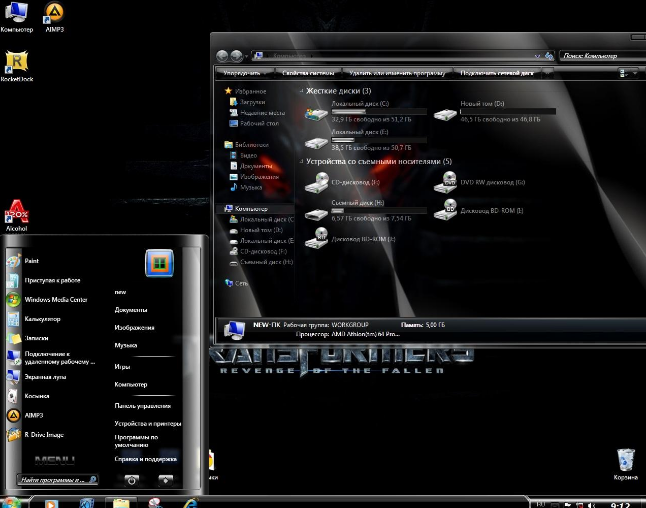Click Свойства системы in the toolbar

308,73
